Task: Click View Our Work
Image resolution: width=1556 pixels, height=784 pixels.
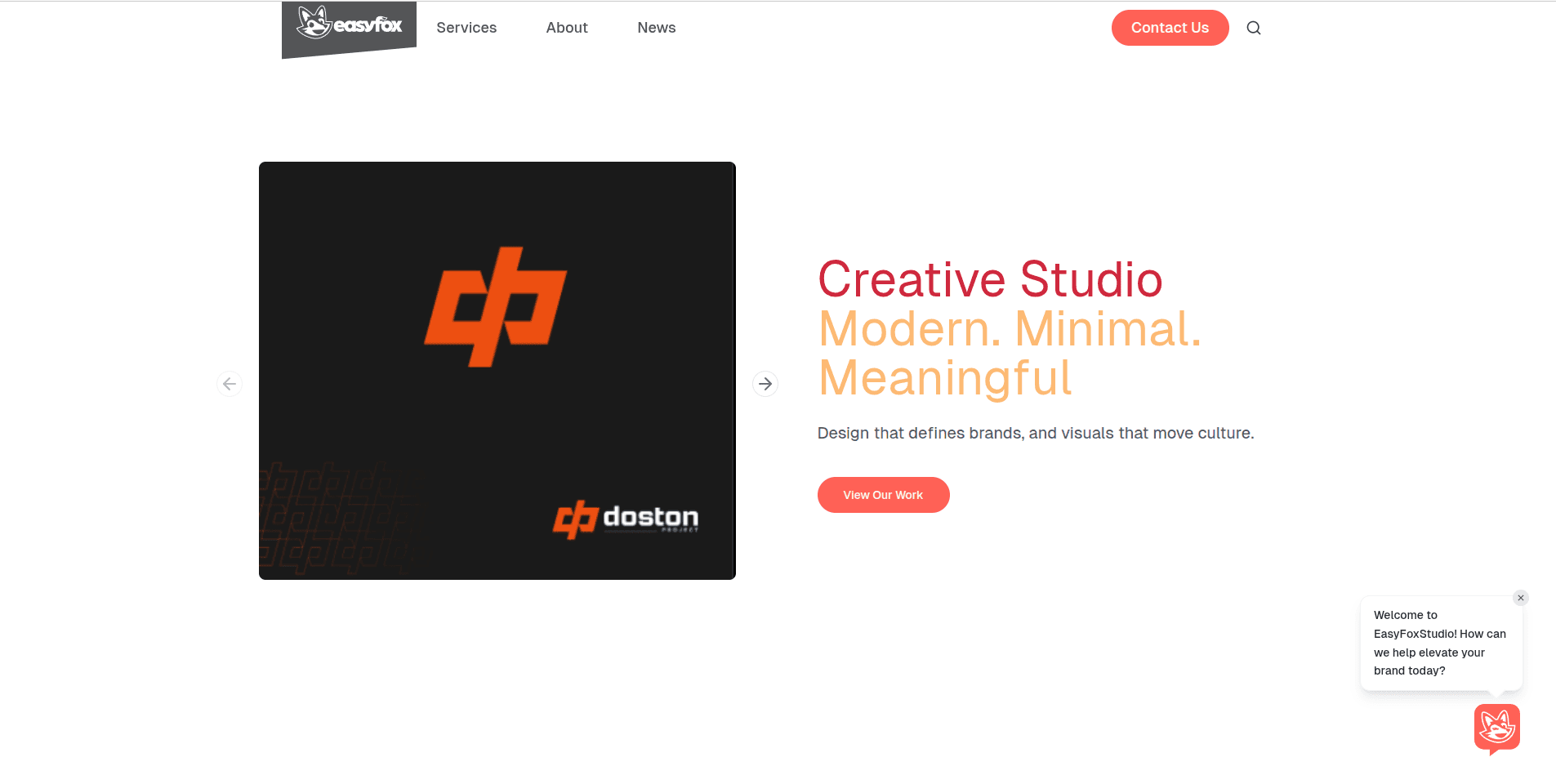Action: coord(883,494)
